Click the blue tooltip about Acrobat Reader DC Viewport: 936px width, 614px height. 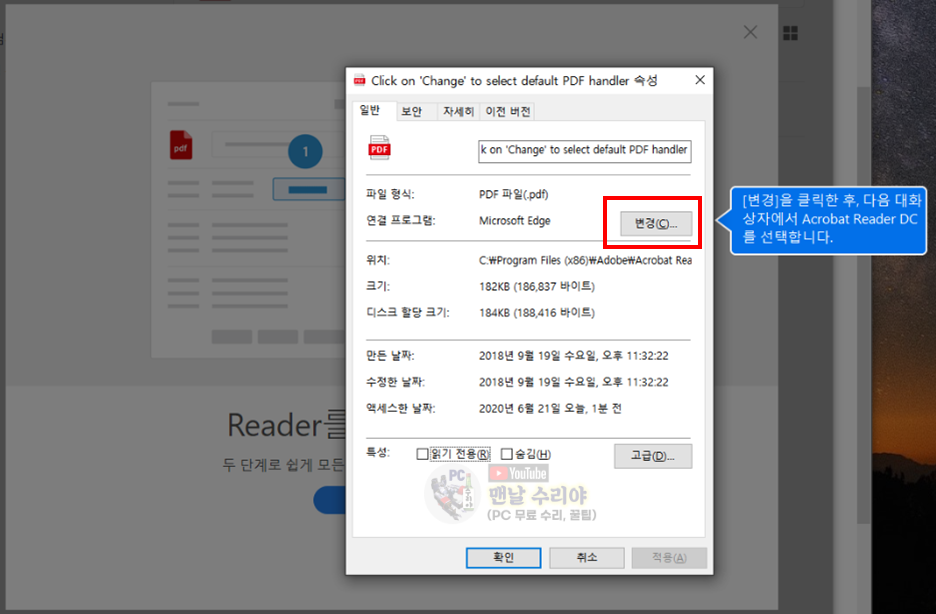click(829, 220)
